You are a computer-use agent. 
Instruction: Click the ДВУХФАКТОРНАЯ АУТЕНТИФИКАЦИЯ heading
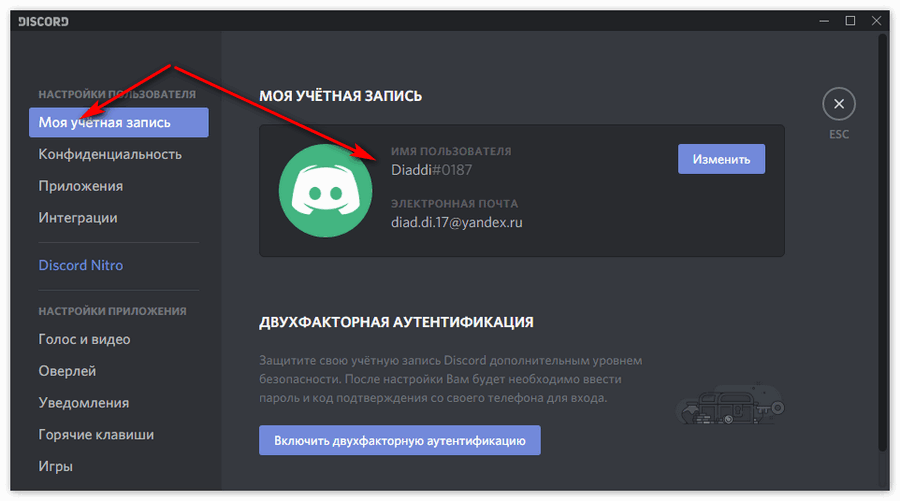pos(396,322)
